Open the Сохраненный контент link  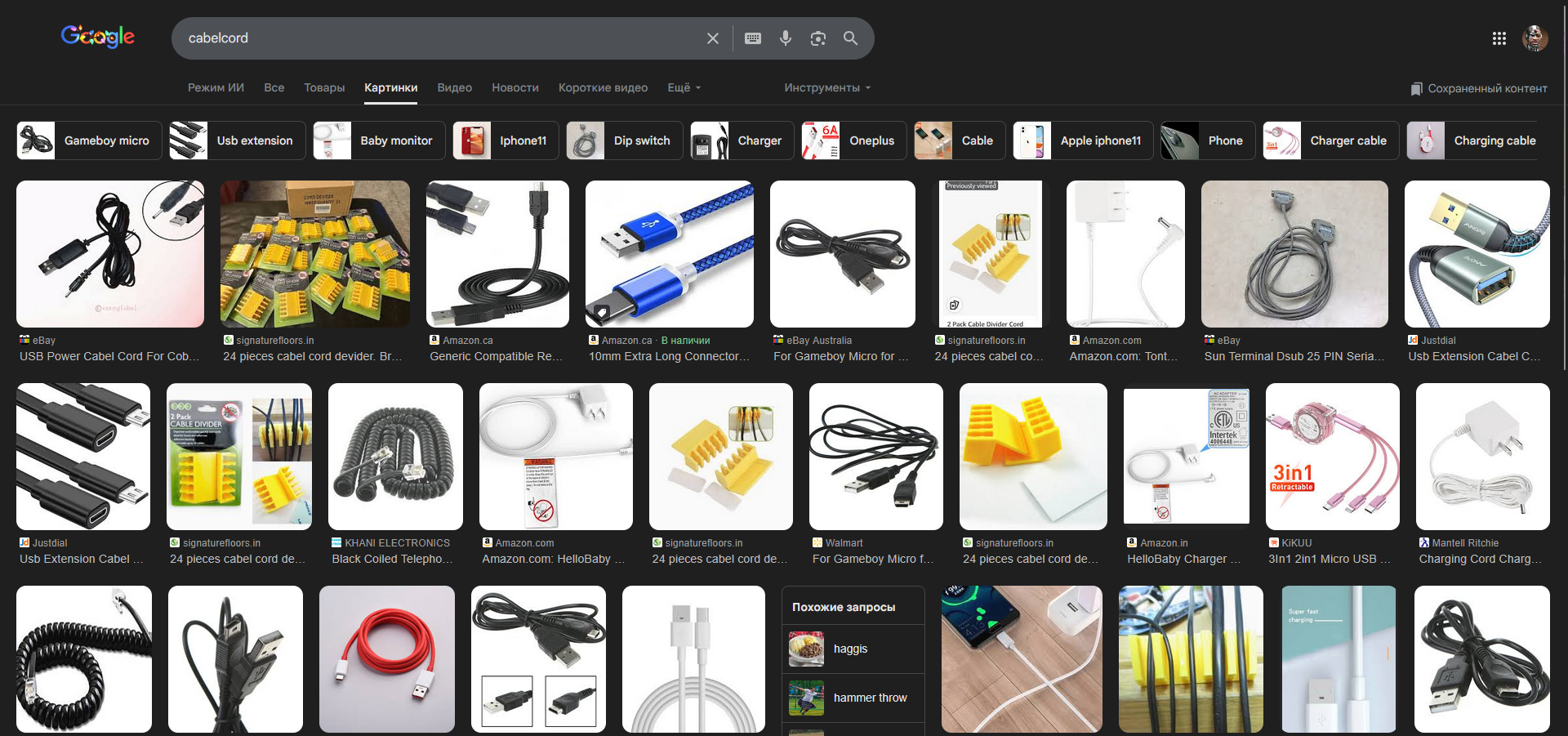pyautogui.click(x=1479, y=88)
